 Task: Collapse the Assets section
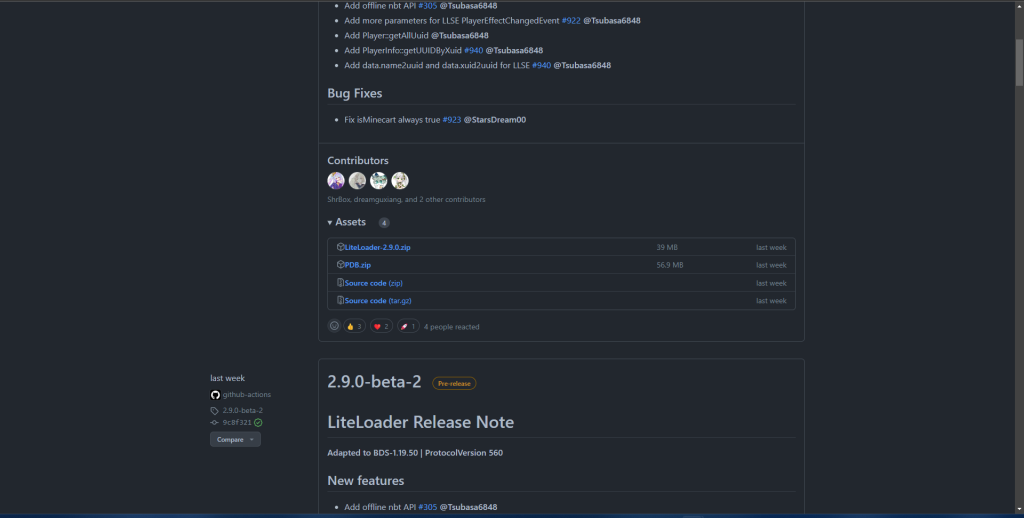(x=347, y=222)
